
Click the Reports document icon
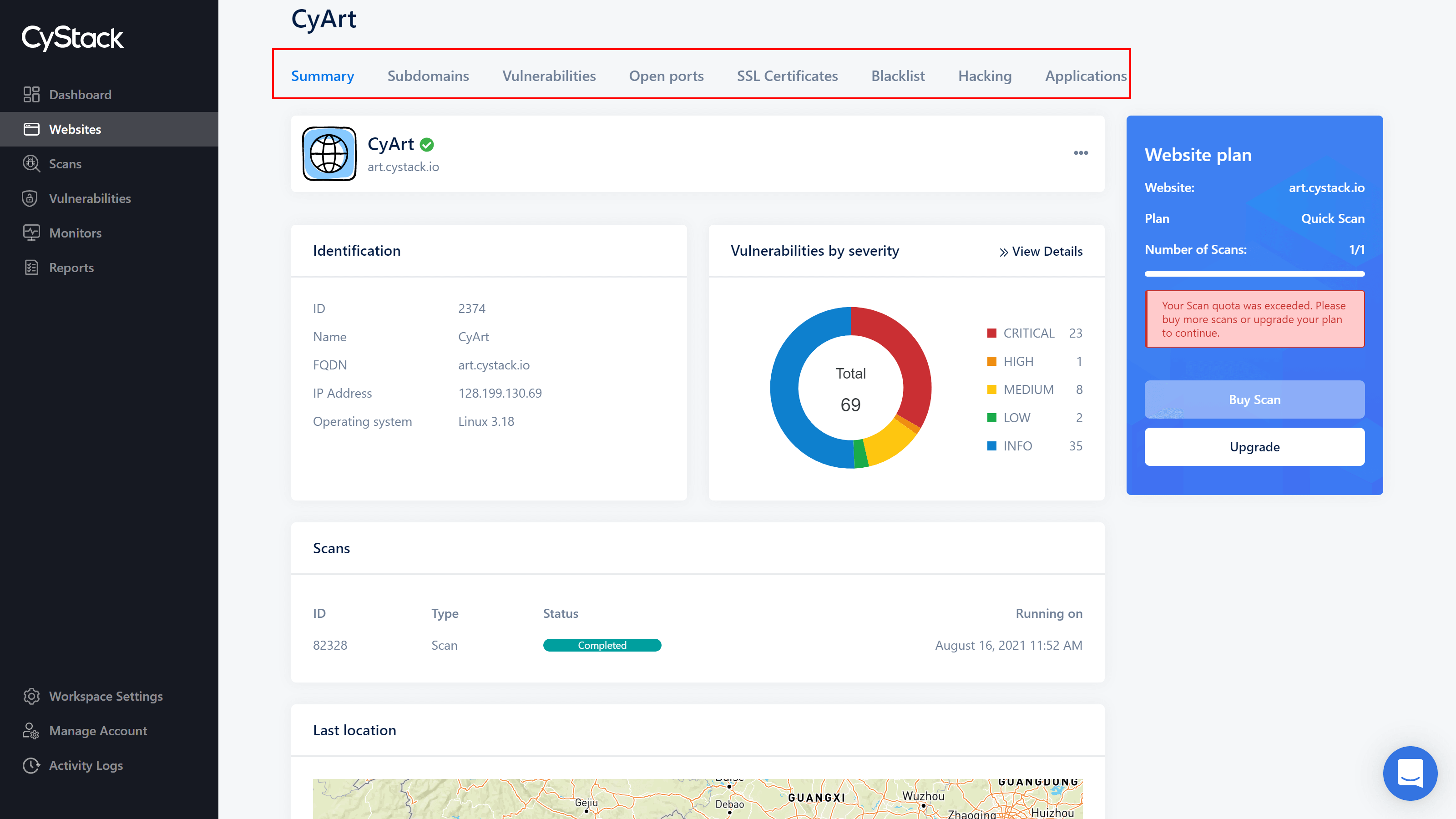(31, 268)
